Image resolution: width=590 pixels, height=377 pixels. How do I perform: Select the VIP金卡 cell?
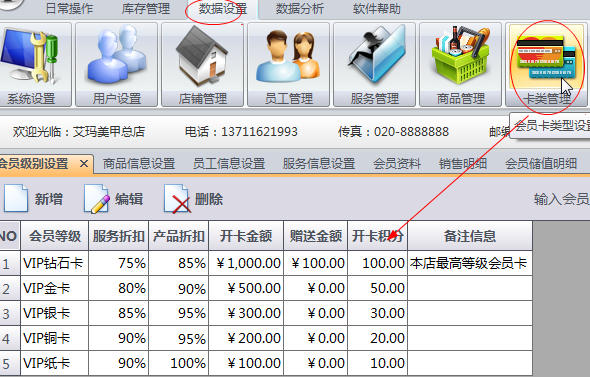(55, 288)
